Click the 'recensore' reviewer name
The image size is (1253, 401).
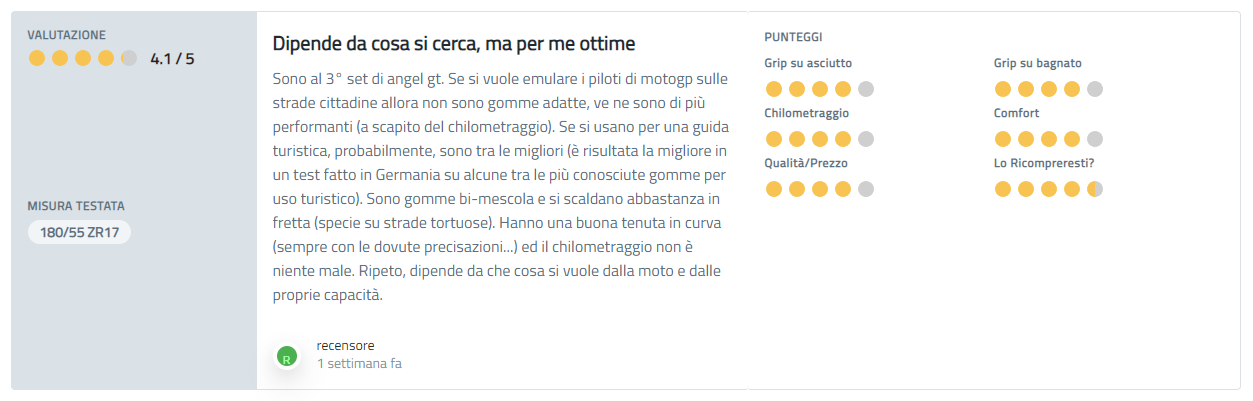345,346
